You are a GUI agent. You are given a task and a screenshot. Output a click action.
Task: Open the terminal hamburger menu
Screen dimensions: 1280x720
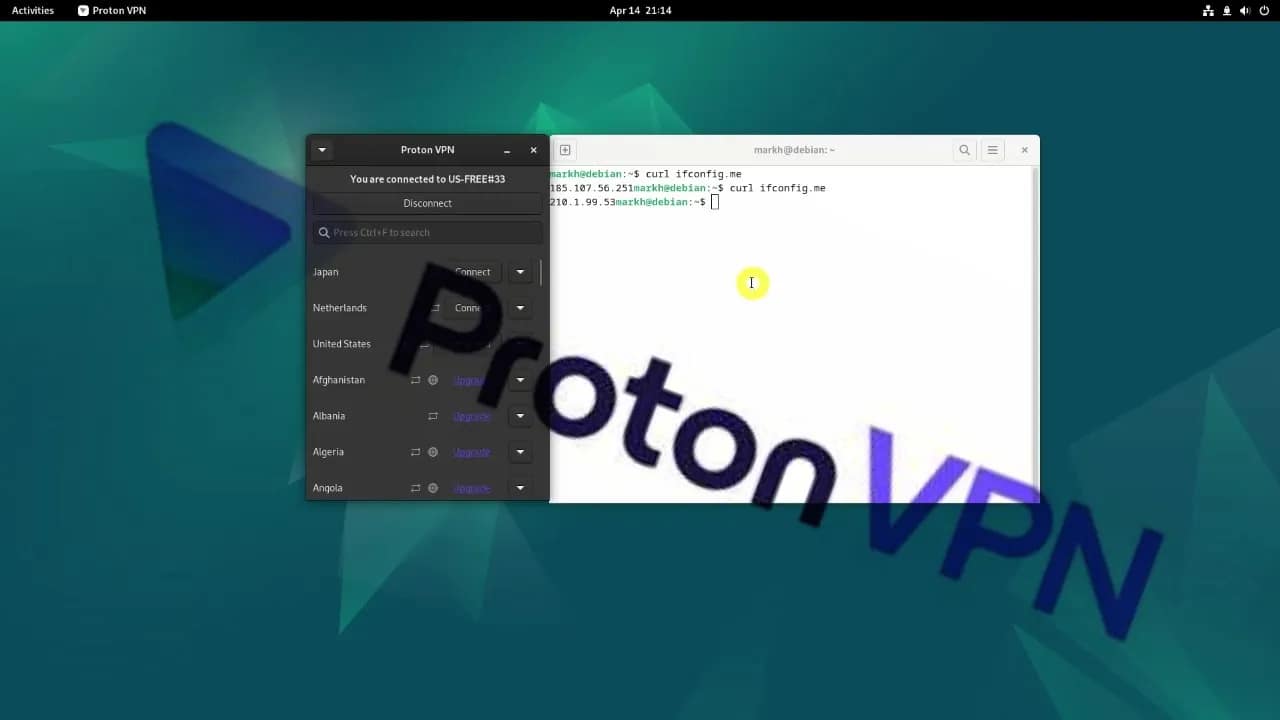point(992,150)
